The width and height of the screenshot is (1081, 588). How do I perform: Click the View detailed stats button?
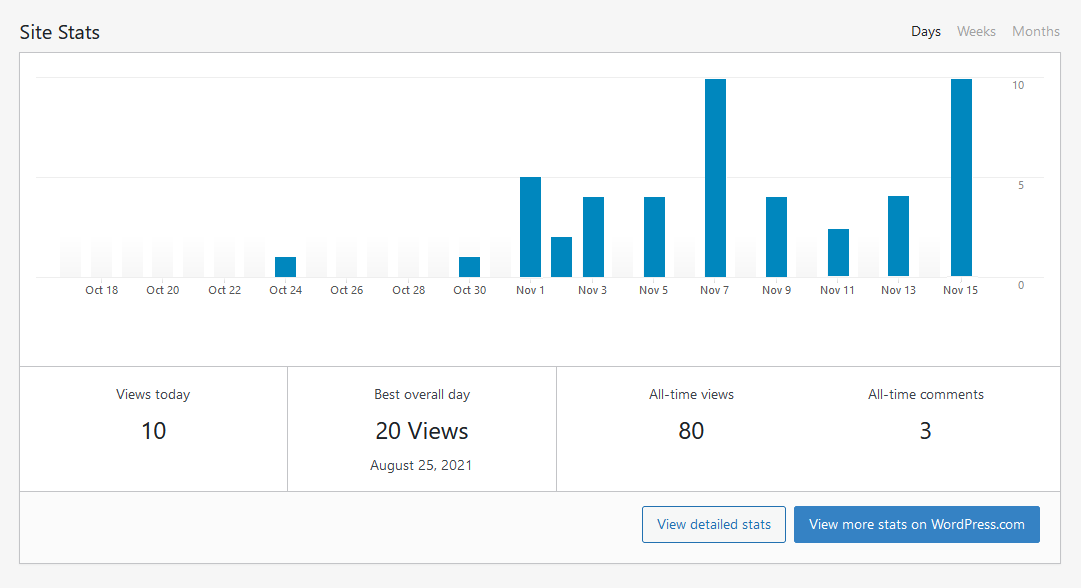[x=714, y=524]
